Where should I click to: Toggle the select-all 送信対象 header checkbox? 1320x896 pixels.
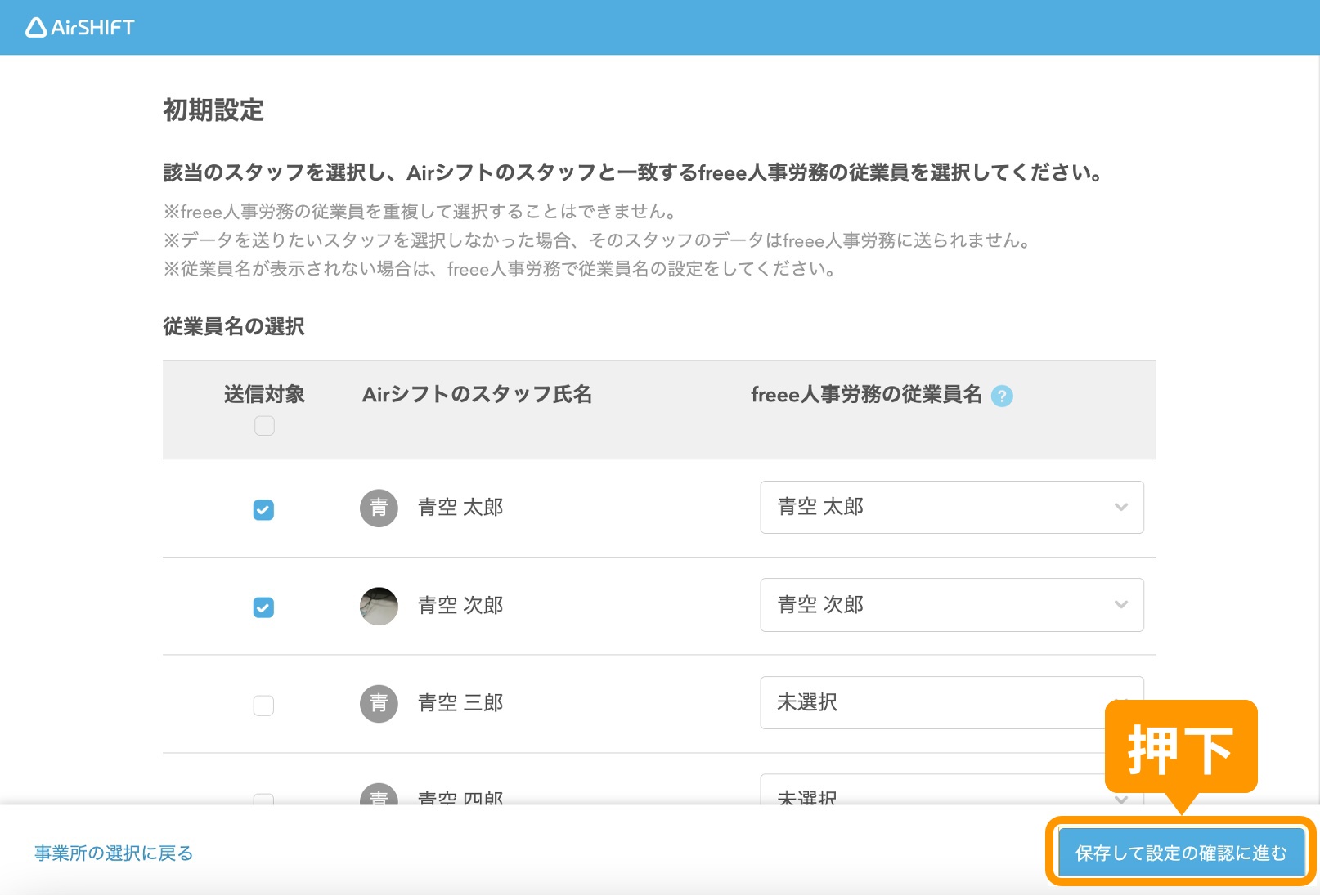[x=264, y=426]
